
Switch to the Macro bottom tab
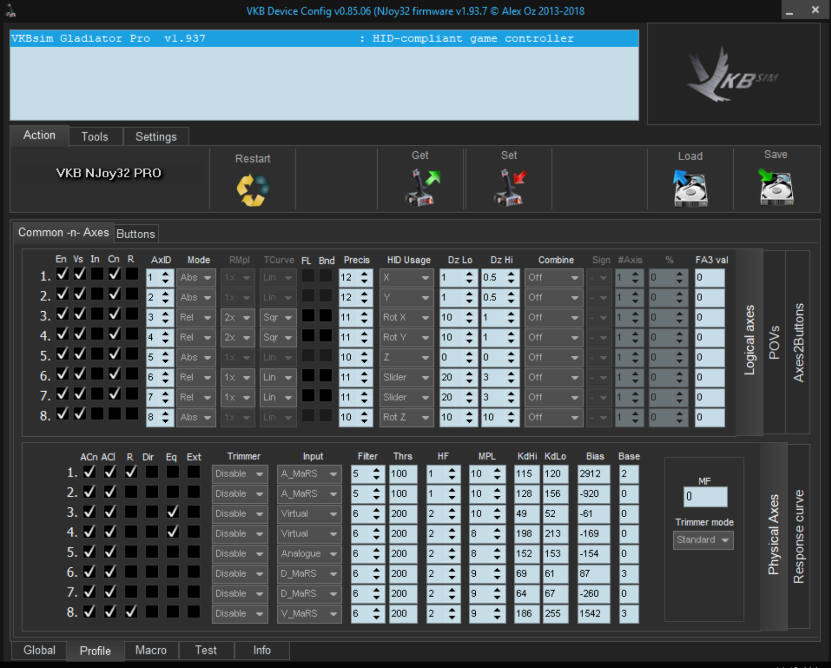pos(151,650)
